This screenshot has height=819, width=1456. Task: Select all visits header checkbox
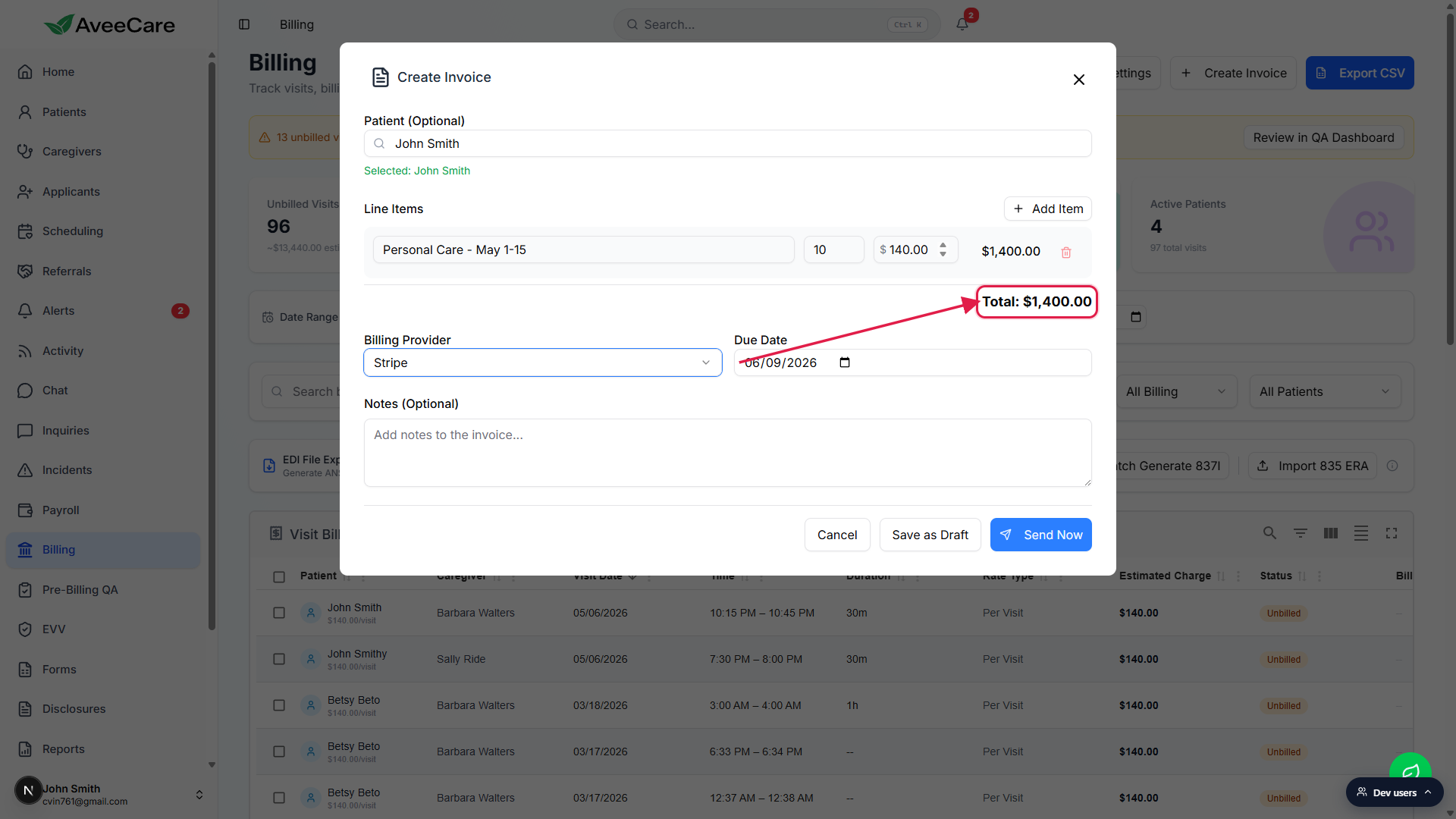pyautogui.click(x=279, y=577)
